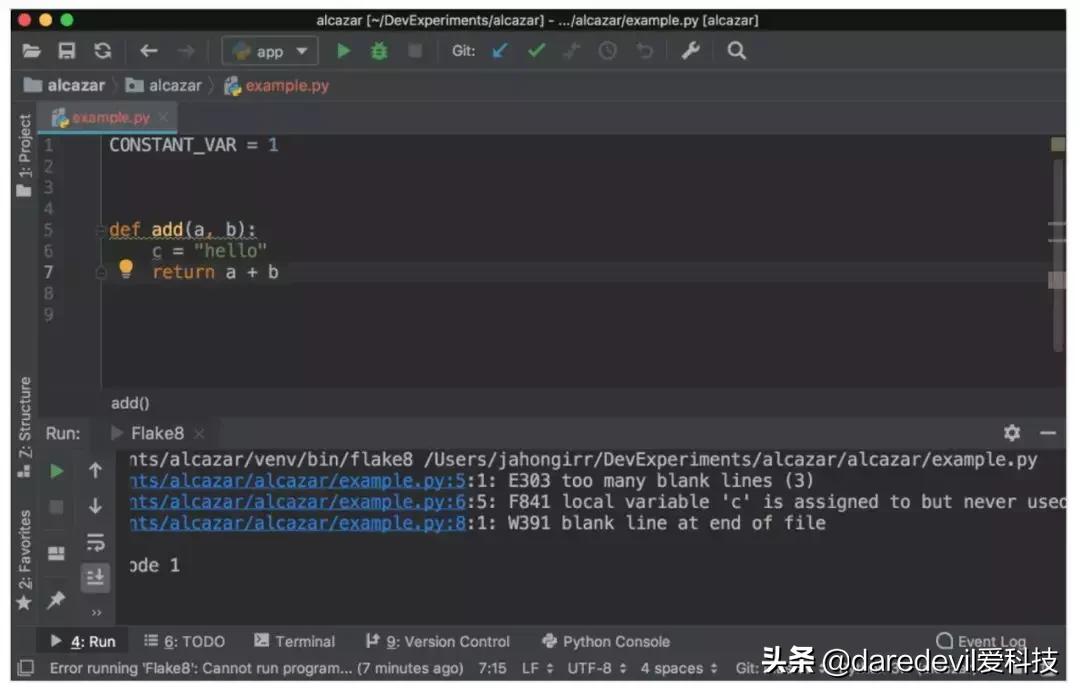Image resolution: width=1080 pixels, height=696 pixels.
Task: Commit changes via the green checkmark icon
Action: tap(536, 50)
